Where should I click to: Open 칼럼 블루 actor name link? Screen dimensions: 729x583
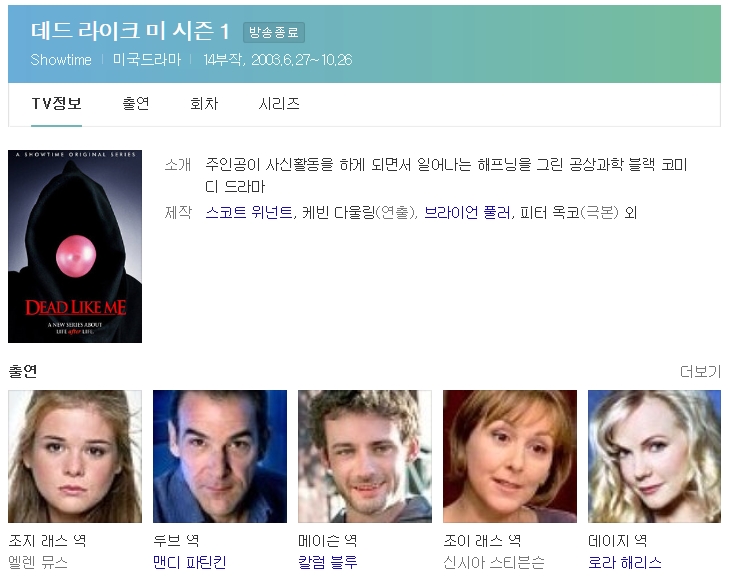click(x=328, y=562)
